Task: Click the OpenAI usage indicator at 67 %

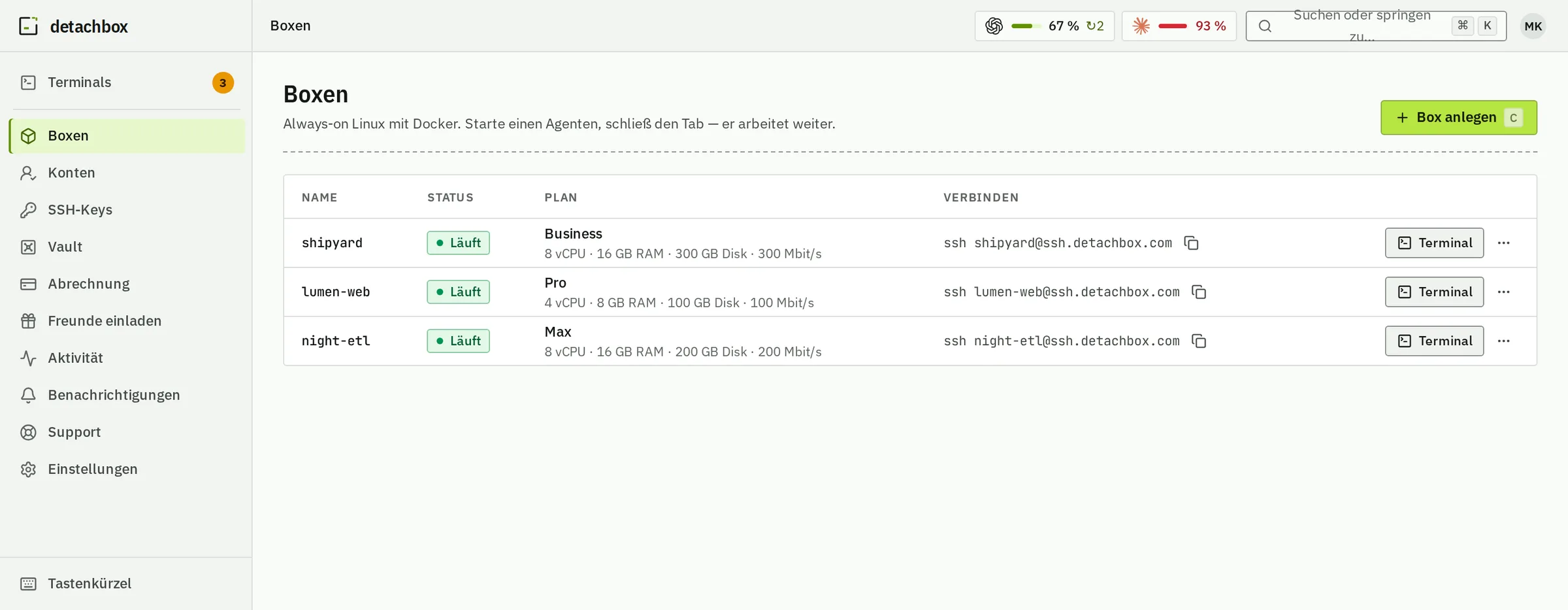Action: click(1044, 26)
